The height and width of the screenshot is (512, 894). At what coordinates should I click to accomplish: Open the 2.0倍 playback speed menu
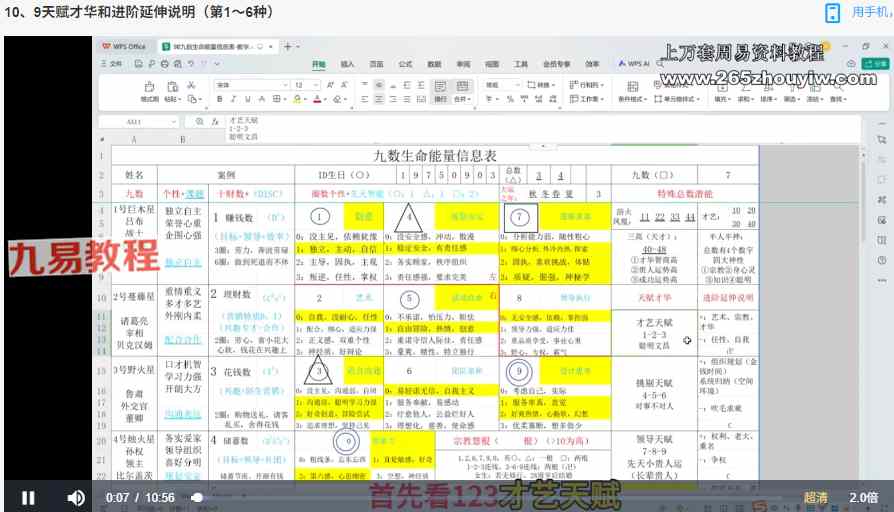863,497
